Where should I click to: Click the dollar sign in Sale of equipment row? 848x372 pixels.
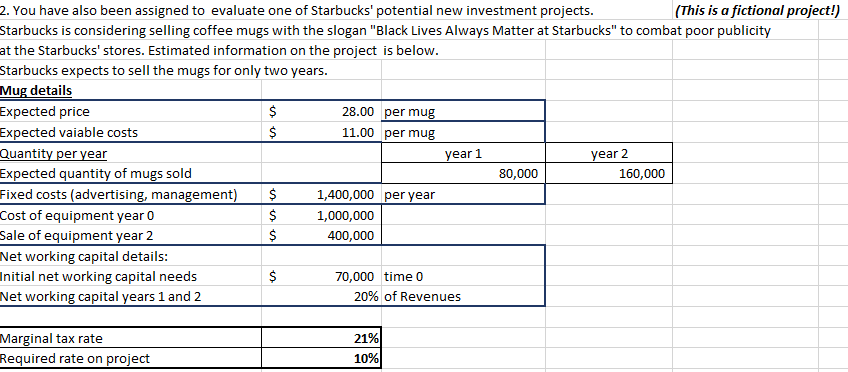coord(273,236)
